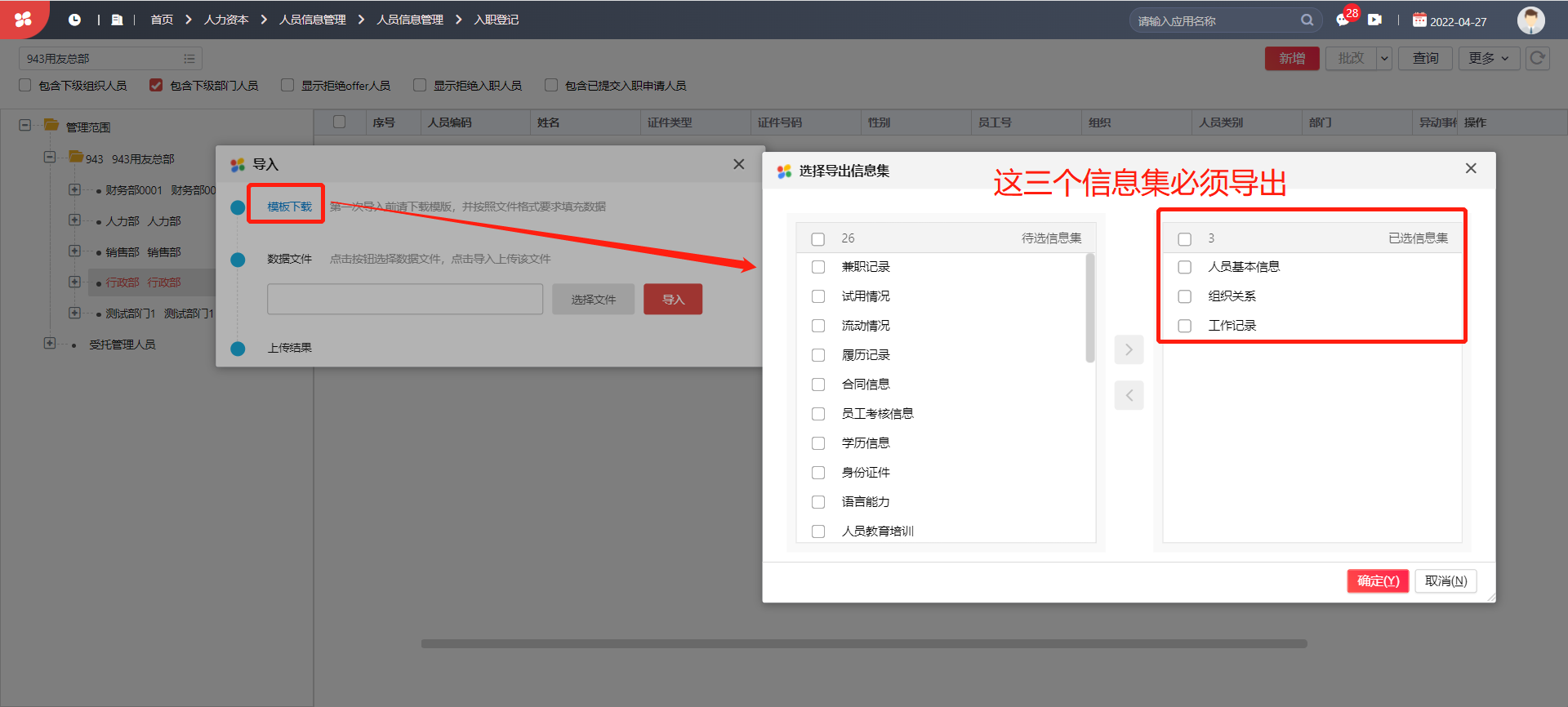Open the user avatar at top right
The width and height of the screenshot is (1568, 707).
click(1530, 20)
